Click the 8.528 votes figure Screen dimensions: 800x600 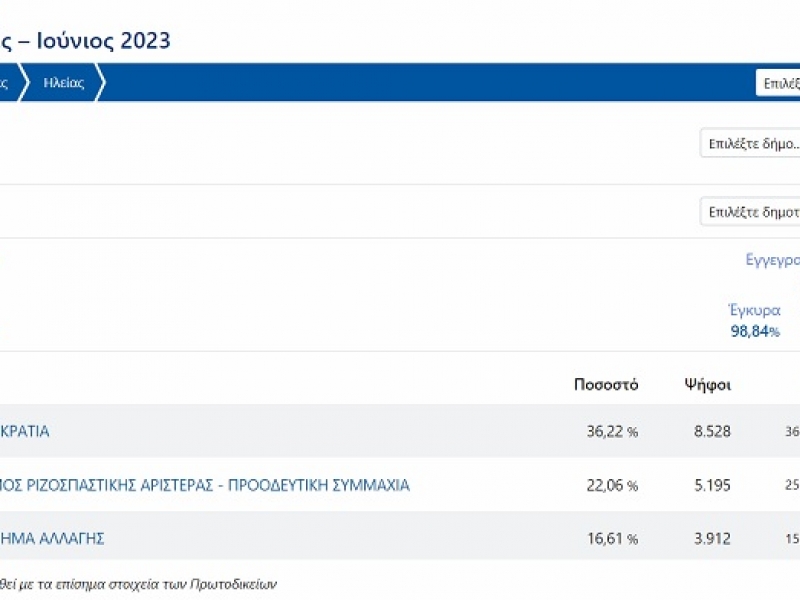(711, 432)
